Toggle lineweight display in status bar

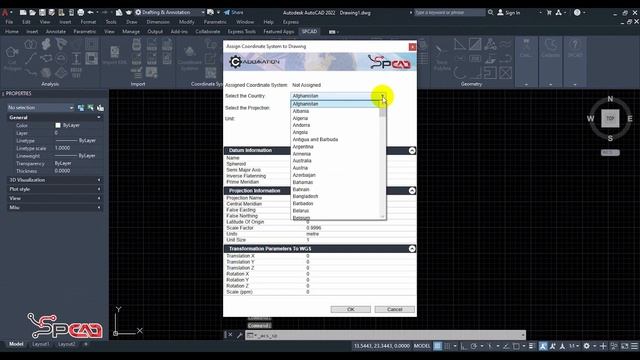tap(531, 346)
